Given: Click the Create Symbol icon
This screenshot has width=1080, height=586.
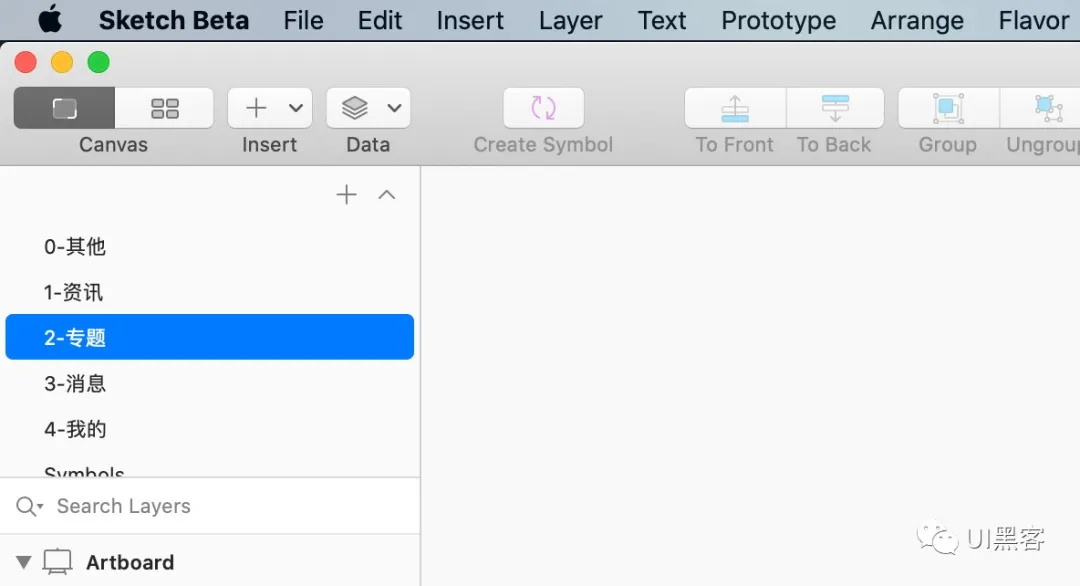Looking at the screenshot, I should (543, 108).
